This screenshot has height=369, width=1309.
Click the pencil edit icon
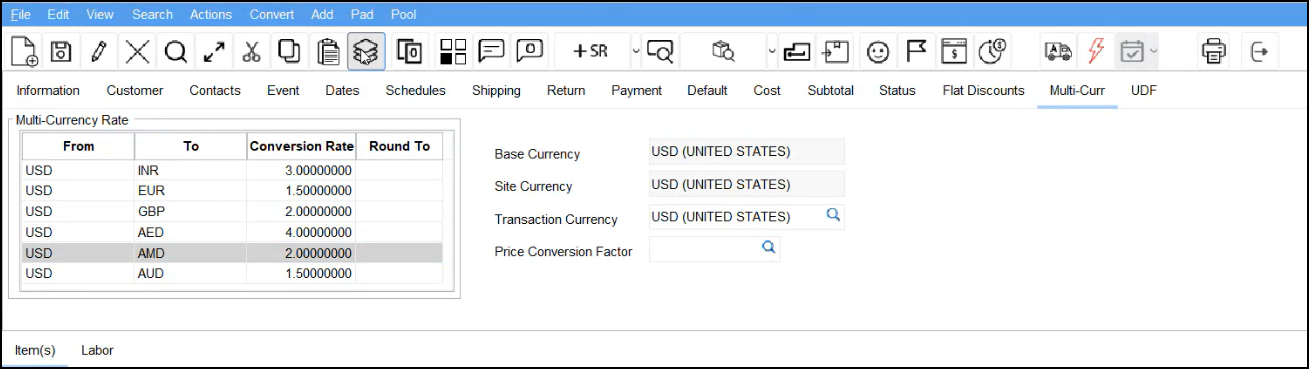pos(98,51)
